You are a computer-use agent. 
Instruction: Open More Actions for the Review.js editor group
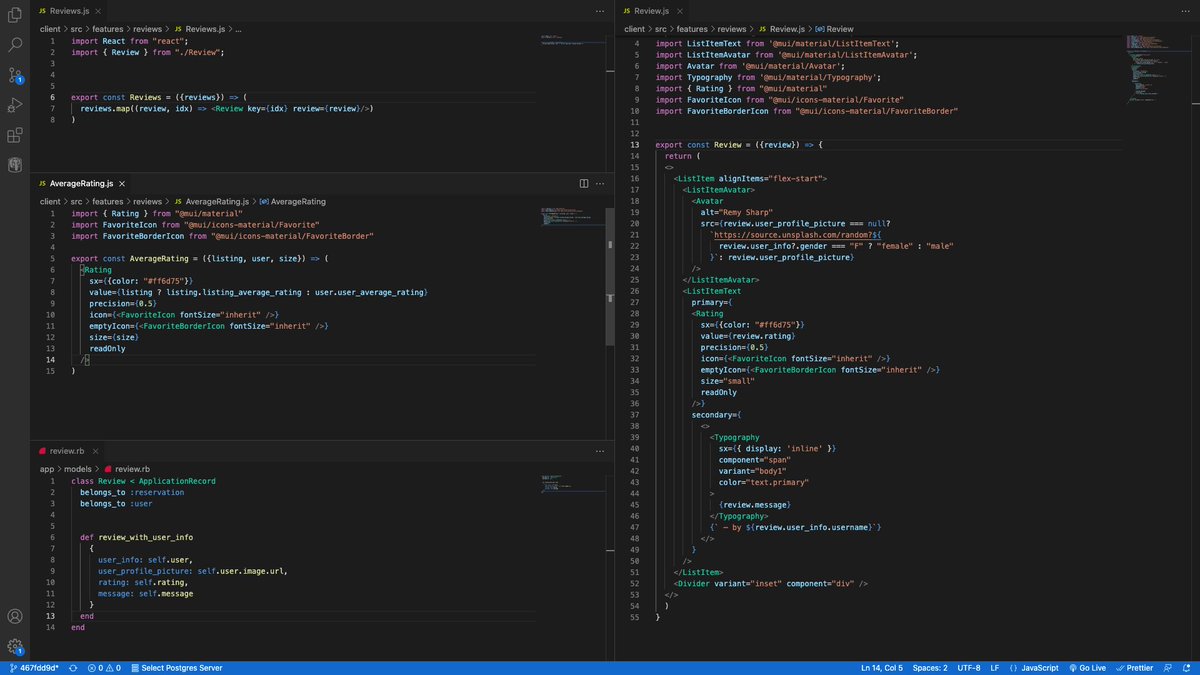(1184, 9)
